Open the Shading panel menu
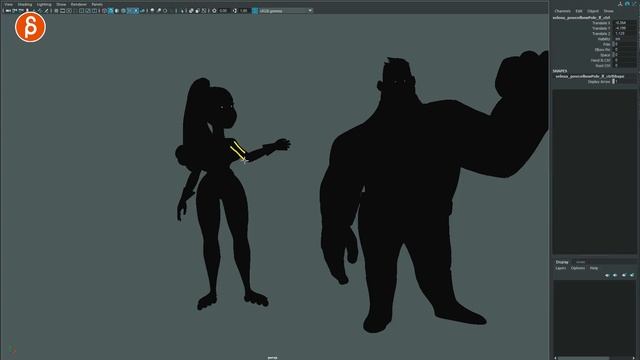 pos(25,4)
